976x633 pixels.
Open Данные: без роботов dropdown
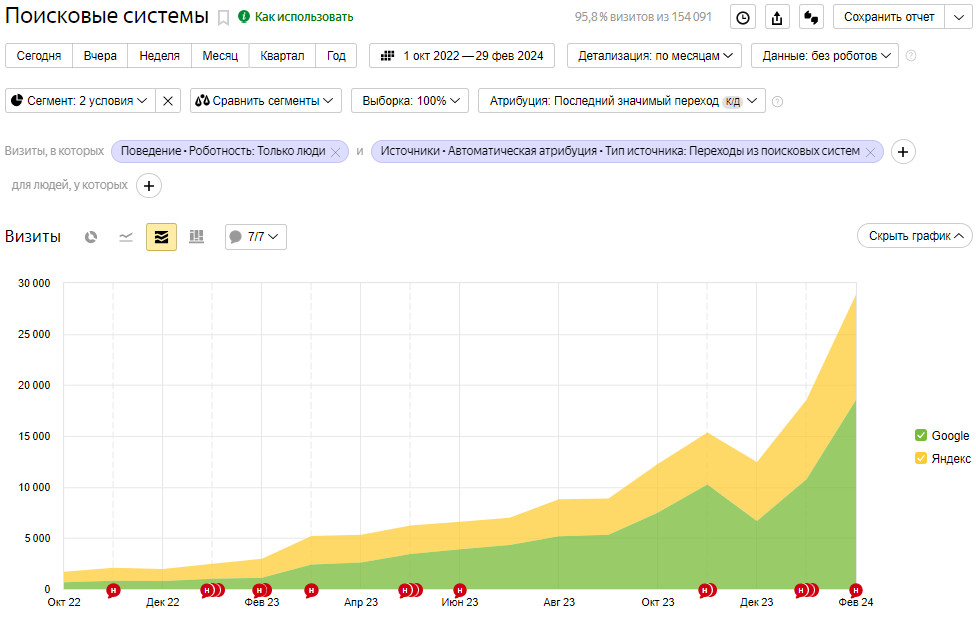point(825,55)
